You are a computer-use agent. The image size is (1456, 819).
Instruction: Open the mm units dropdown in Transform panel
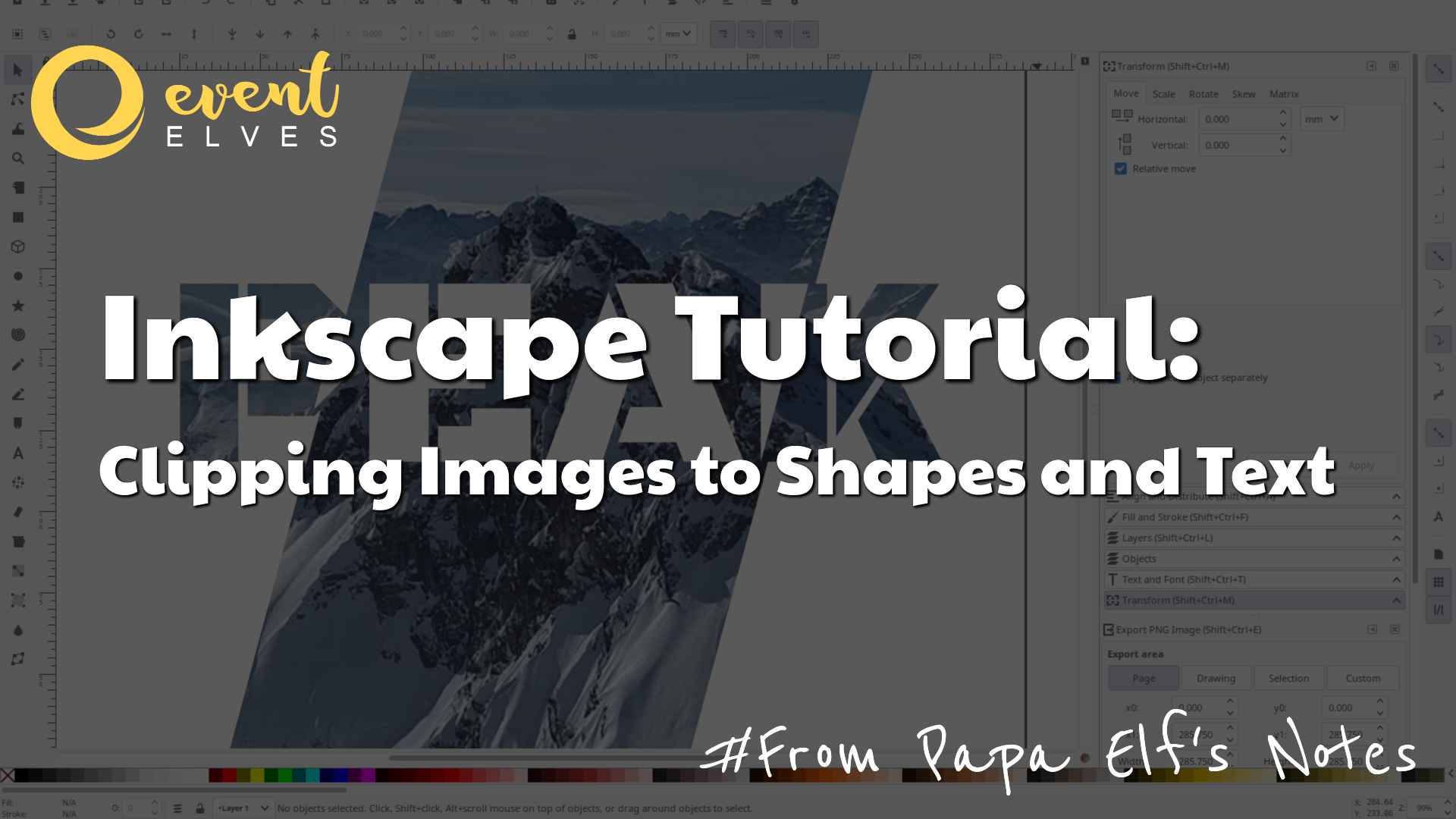pos(1321,118)
